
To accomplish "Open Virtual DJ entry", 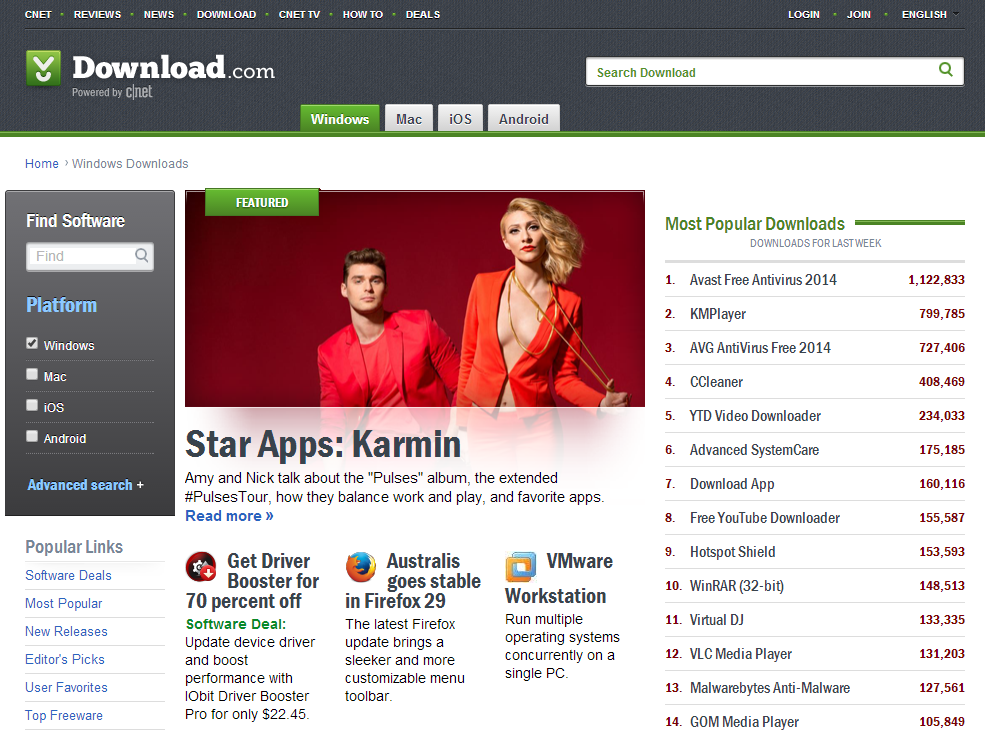I will coord(717,620).
